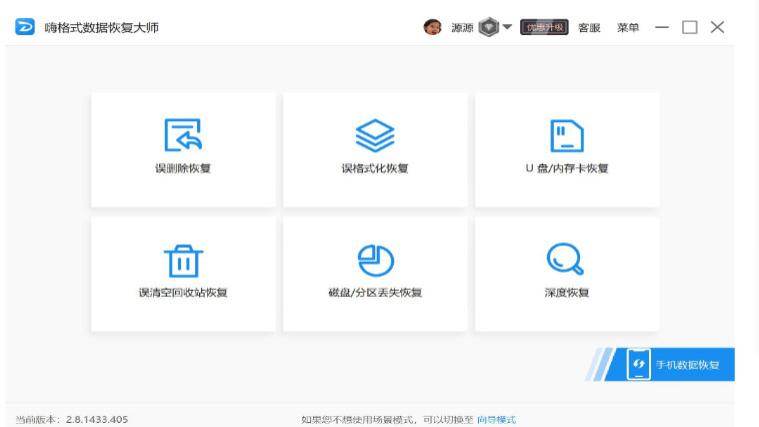Viewport: 759px width, 427px height.
Task: Start 深度恢复 magnifier icon
Action: (x=565, y=259)
